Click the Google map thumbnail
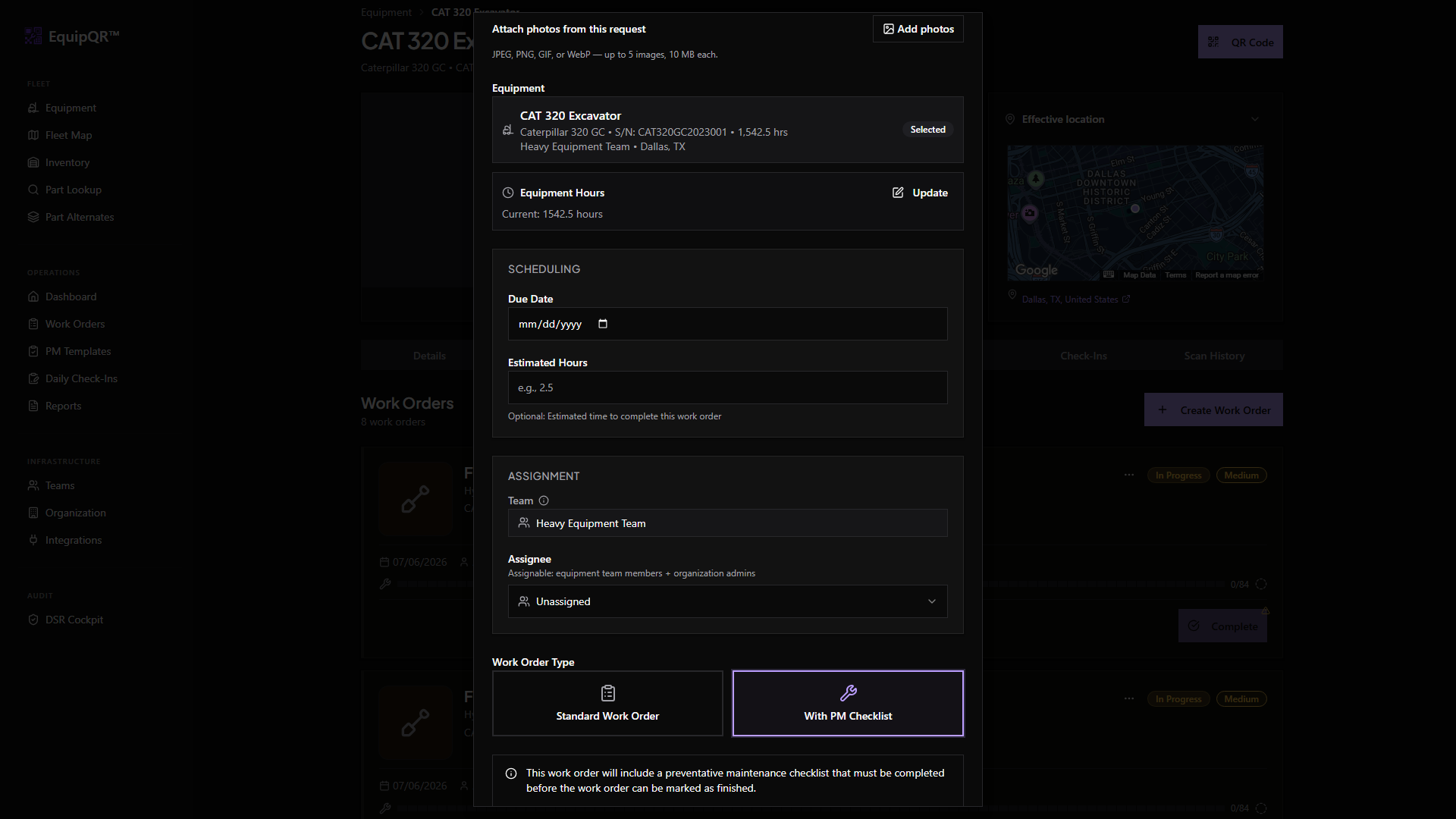The height and width of the screenshot is (819, 1456). [x=1135, y=213]
